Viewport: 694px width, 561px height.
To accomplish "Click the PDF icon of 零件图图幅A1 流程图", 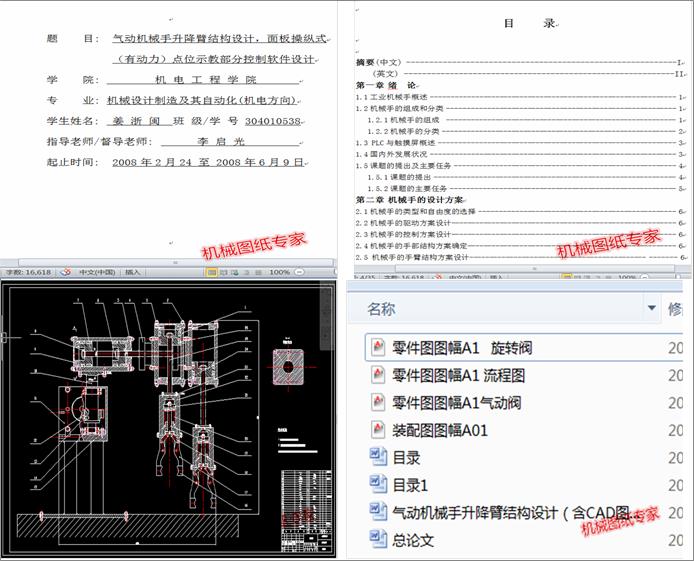I will (378, 375).
